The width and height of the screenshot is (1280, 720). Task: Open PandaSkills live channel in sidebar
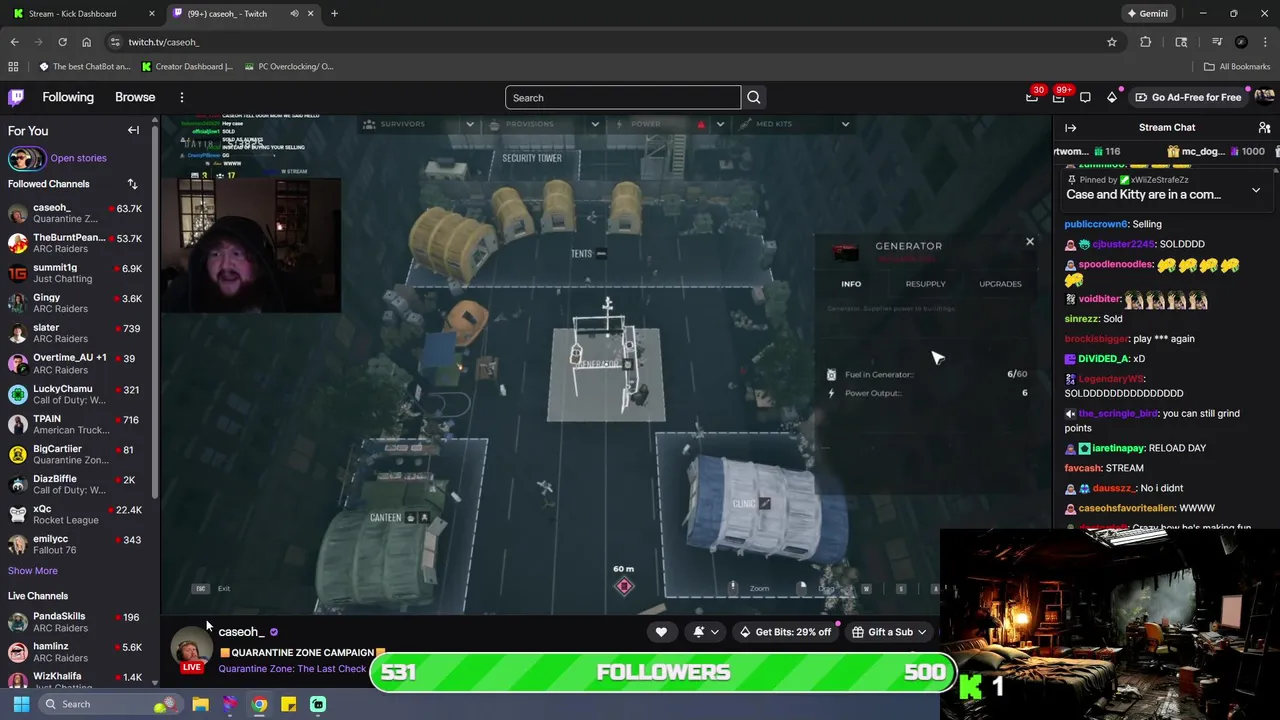click(x=78, y=622)
